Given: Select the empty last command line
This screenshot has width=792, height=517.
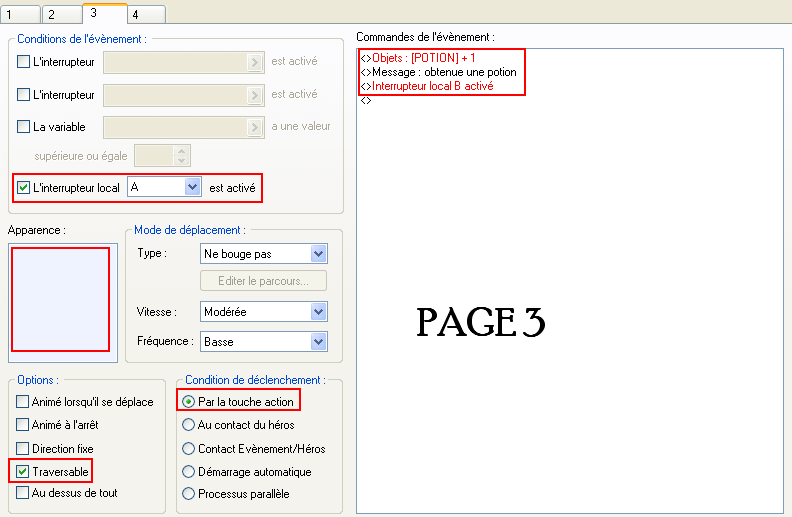Looking at the screenshot, I should (x=366, y=100).
